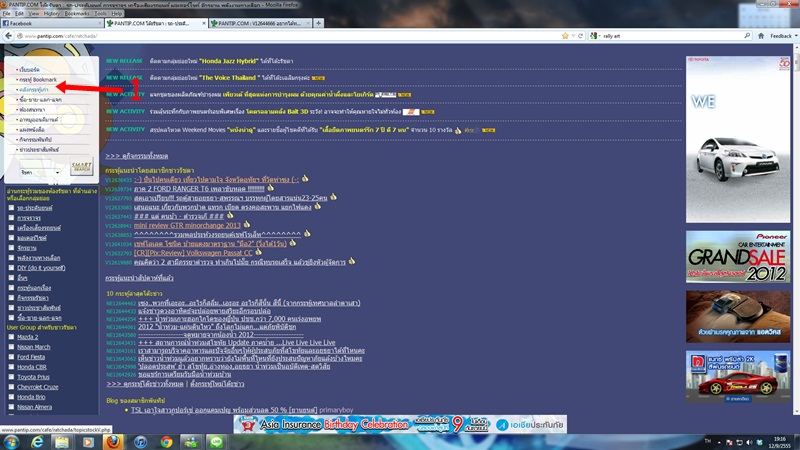800x450 pixels.
Task: Tick the Honda CBR checkbox
Action: (11, 367)
